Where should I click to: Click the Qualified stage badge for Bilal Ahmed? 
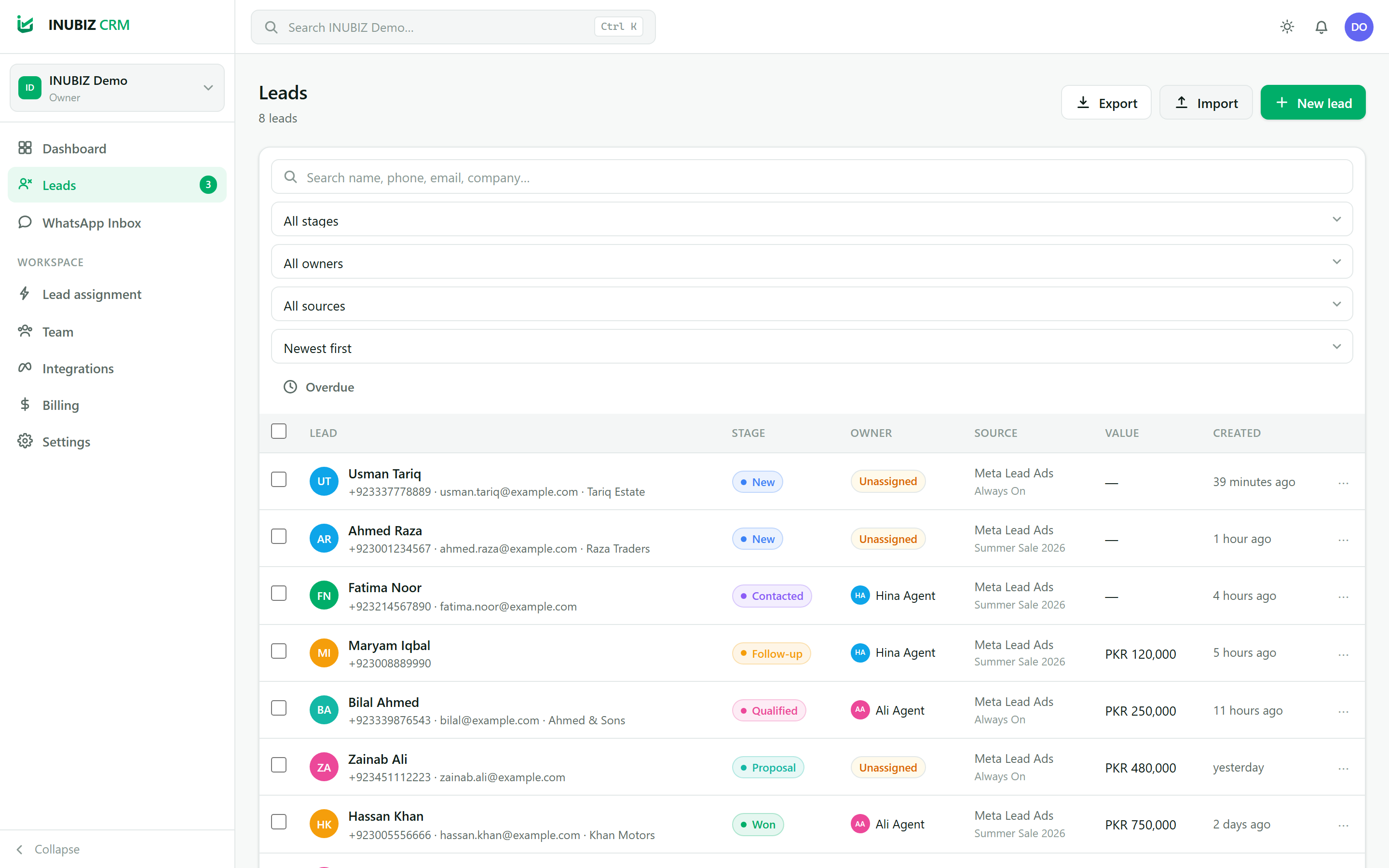coord(769,711)
